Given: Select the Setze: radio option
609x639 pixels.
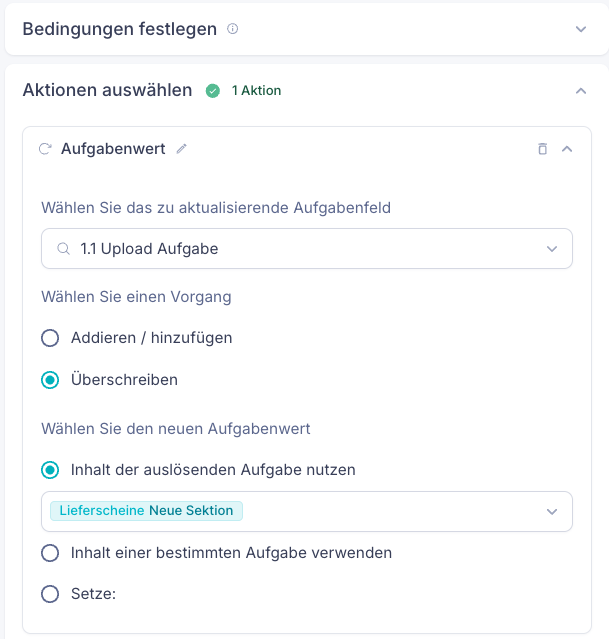Looking at the screenshot, I should pos(50,594).
